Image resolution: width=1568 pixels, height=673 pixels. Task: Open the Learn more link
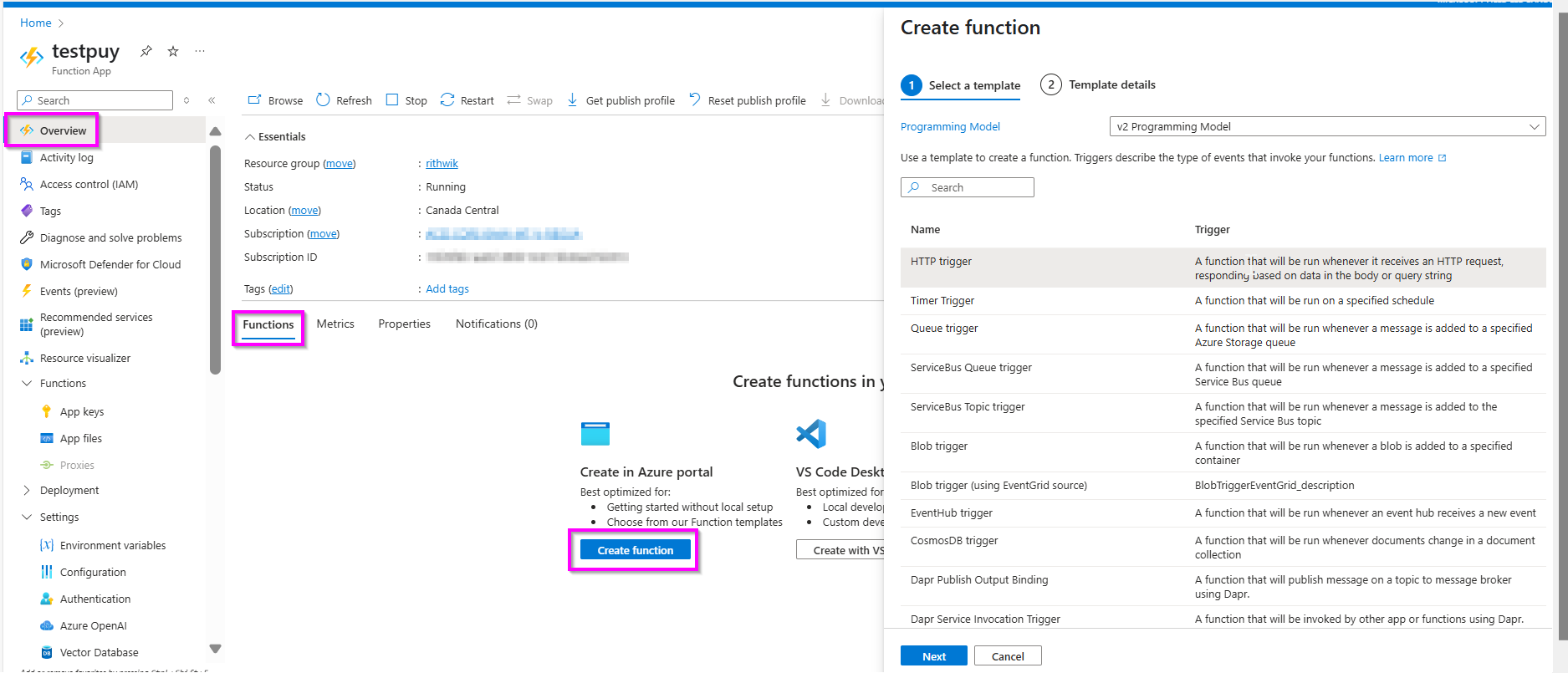pos(1412,158)
